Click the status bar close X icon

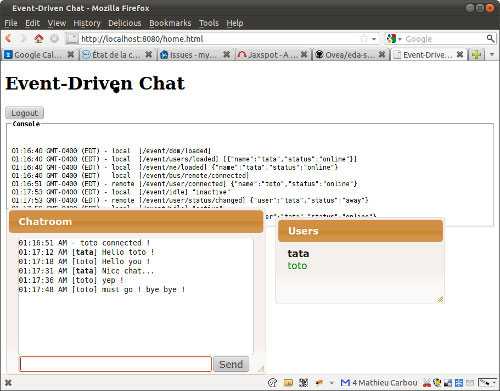pyautogui.click(x=9, y=383)
